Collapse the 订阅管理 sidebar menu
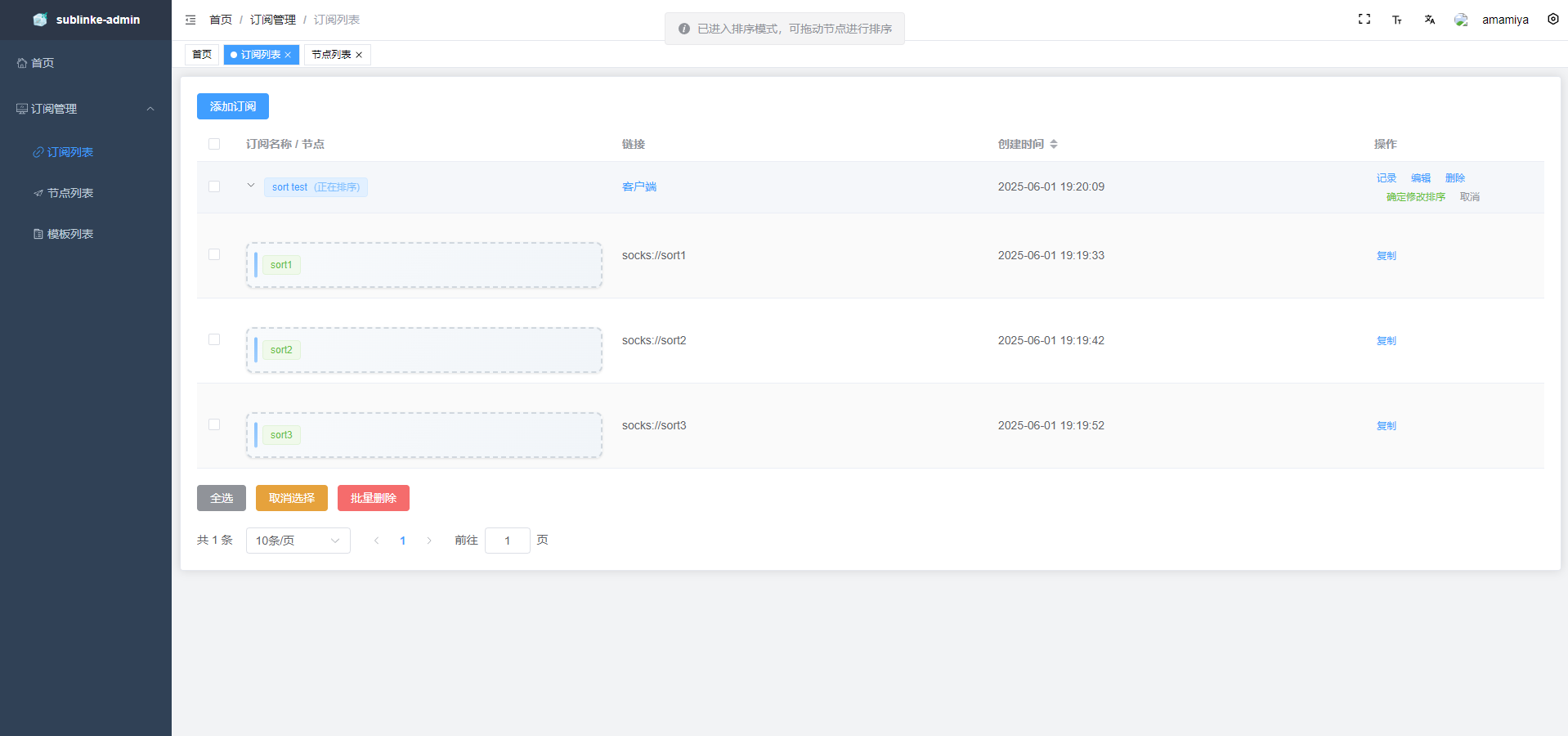Screen dimensions: 1568x736 [x=150, y=109]
